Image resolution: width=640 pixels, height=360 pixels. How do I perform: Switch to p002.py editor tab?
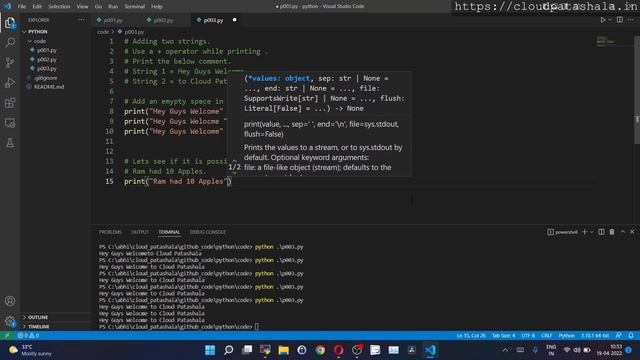click(x=163, y=20)
